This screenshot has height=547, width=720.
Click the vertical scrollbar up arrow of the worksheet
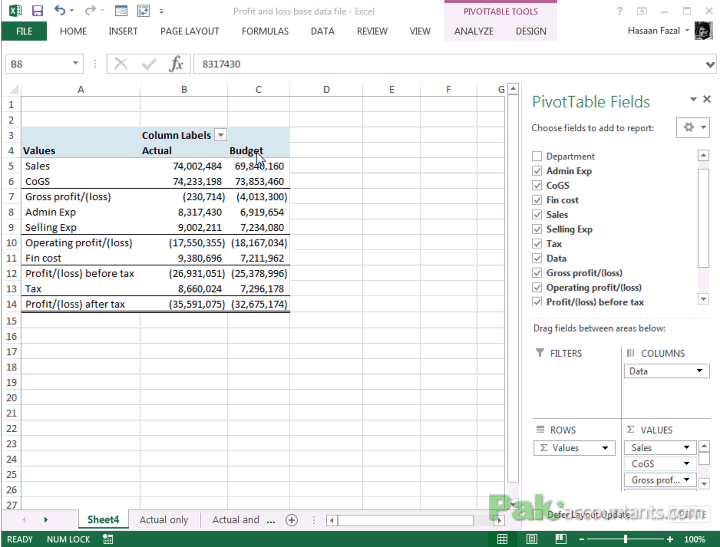pyautogui.click(x=513, y=88)
